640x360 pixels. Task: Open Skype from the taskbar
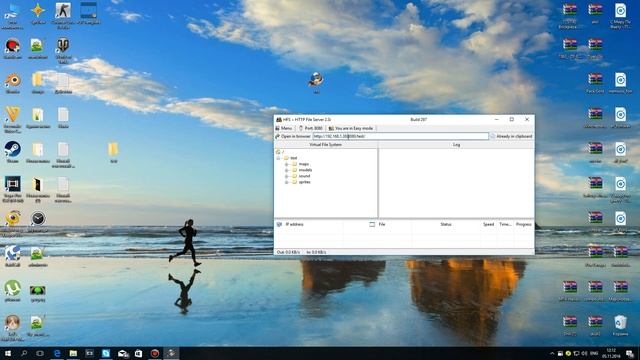pos(106,353)
